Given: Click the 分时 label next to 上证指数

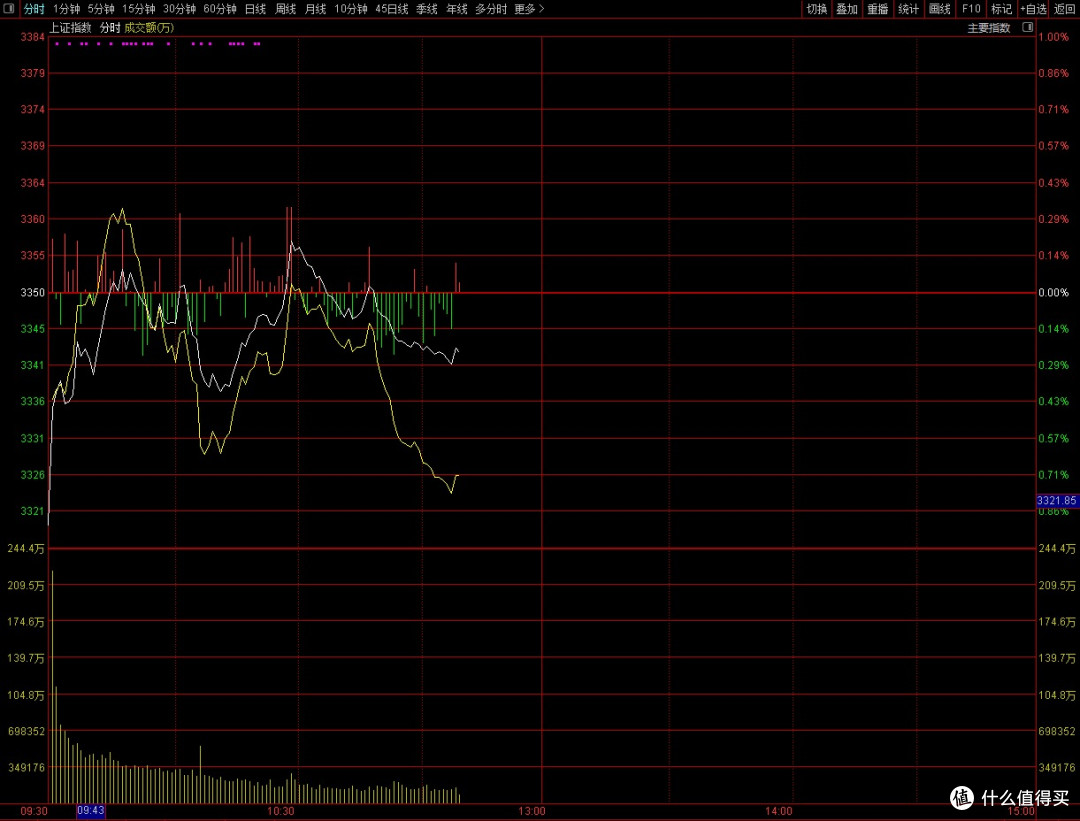Looking at the screenshot, I should [x=110, y=28].
